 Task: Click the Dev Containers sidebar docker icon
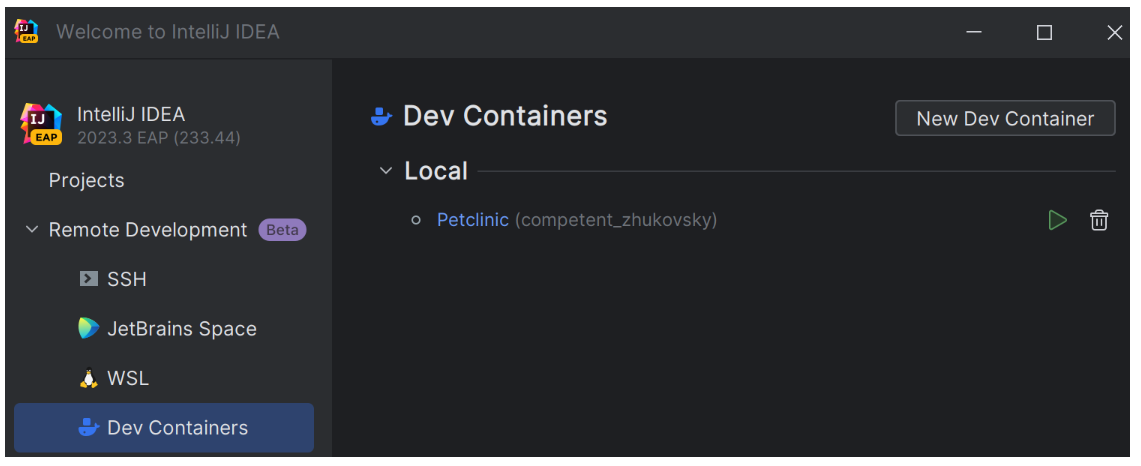coord(89,427)
